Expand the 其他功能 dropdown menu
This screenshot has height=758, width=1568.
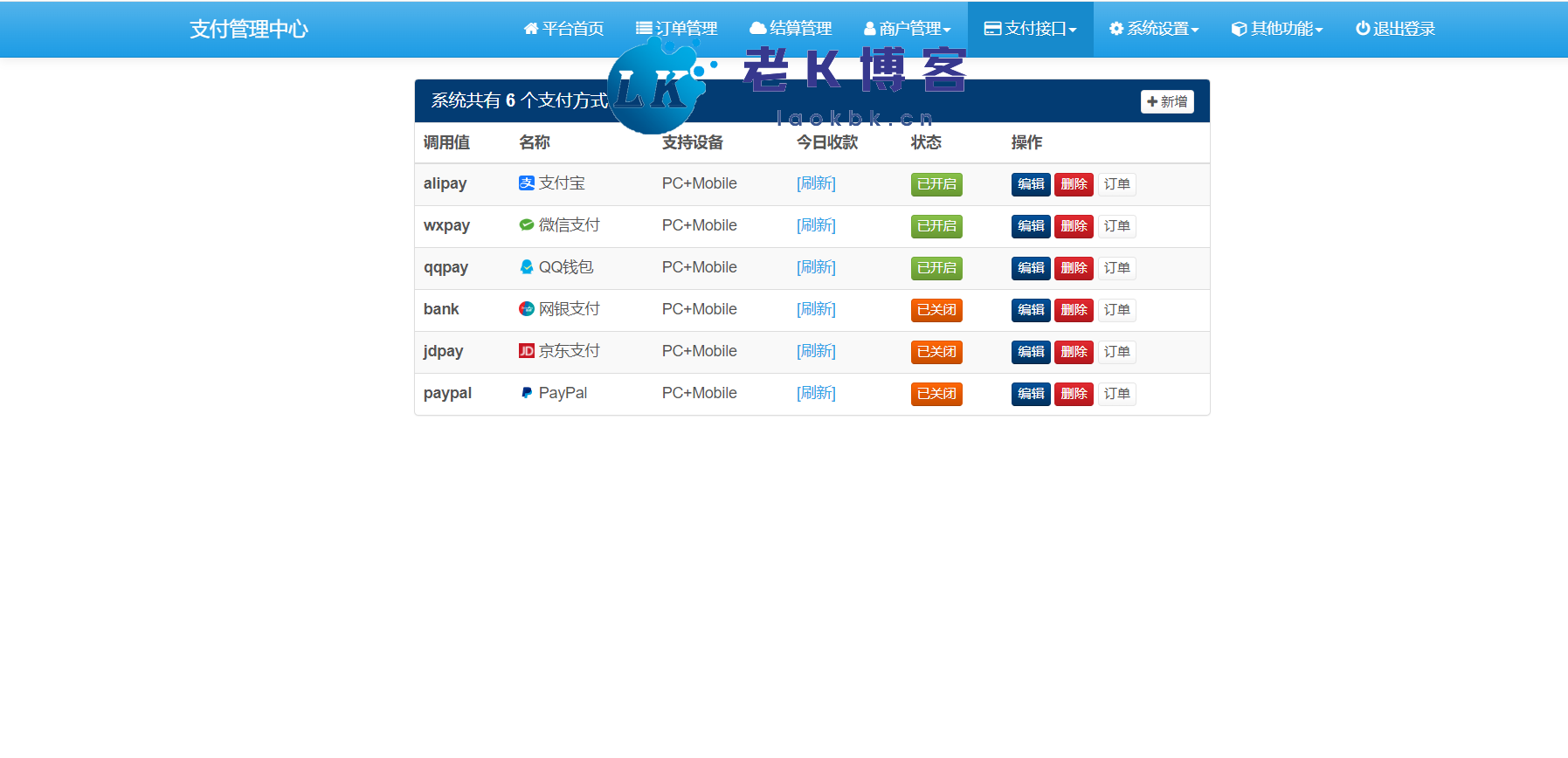[1277, 29]
